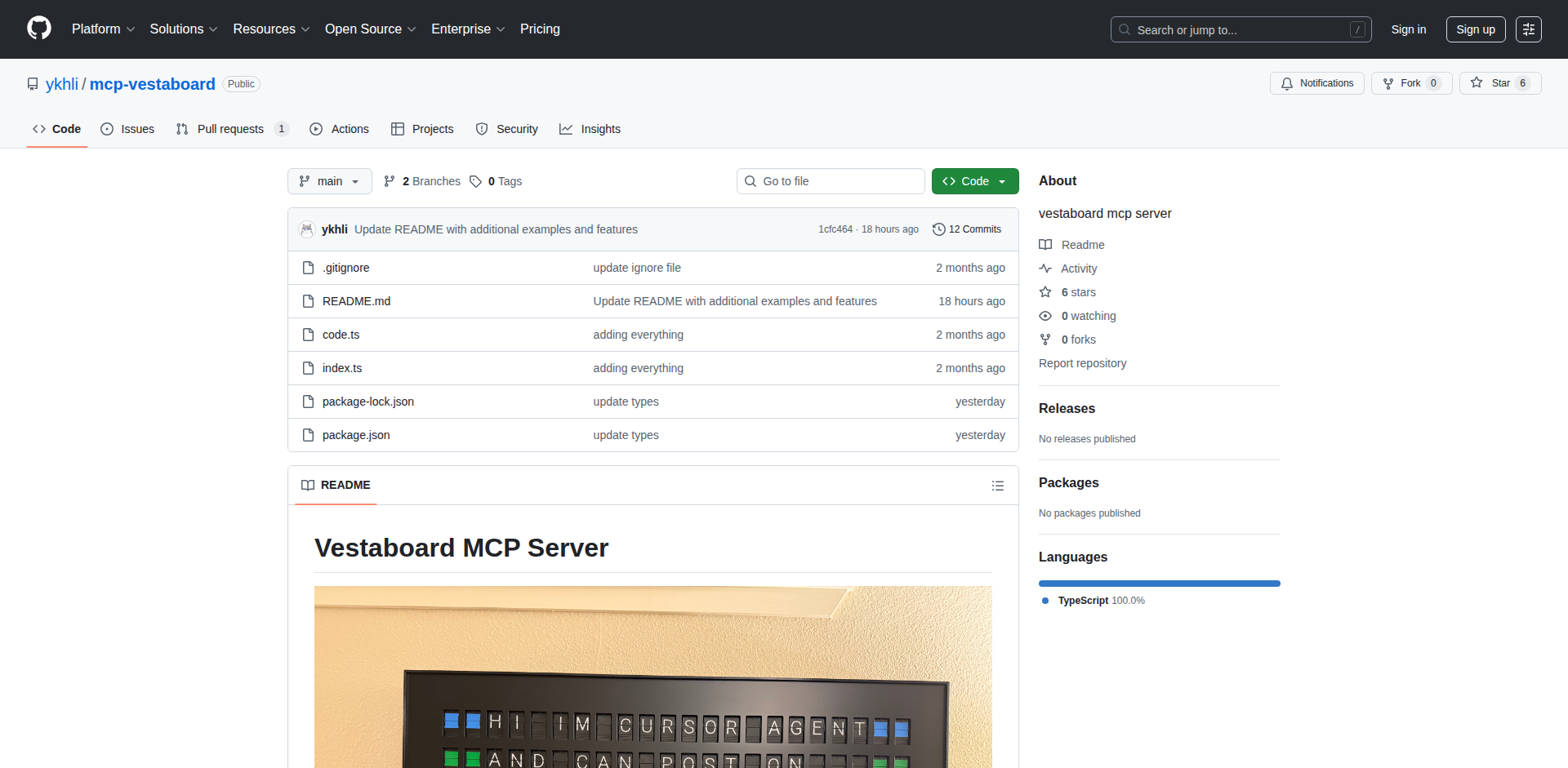View the 12 Commits history
This screenshot has height=768, width=1568.
tap(967, 229)
